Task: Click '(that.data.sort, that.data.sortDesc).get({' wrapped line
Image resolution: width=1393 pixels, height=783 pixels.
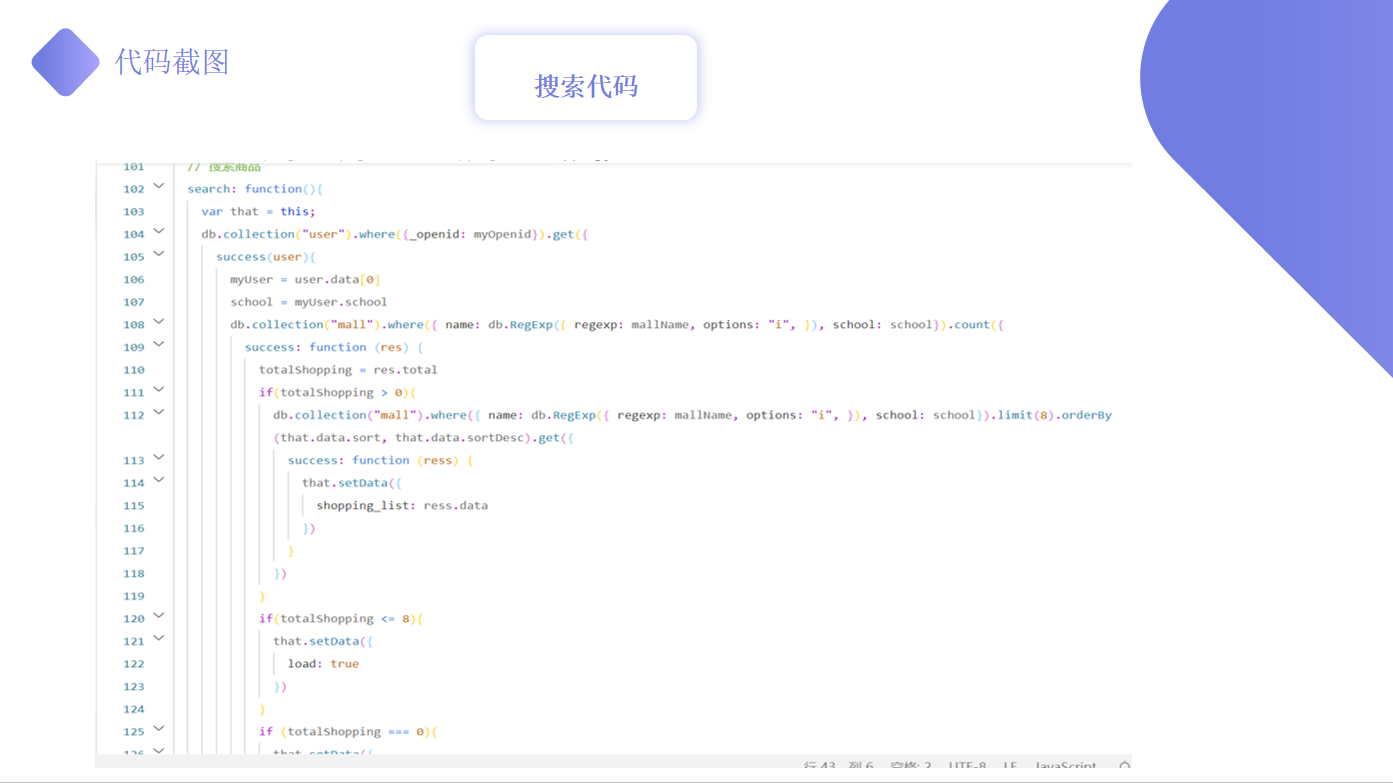Action: [x=423, y=438]
